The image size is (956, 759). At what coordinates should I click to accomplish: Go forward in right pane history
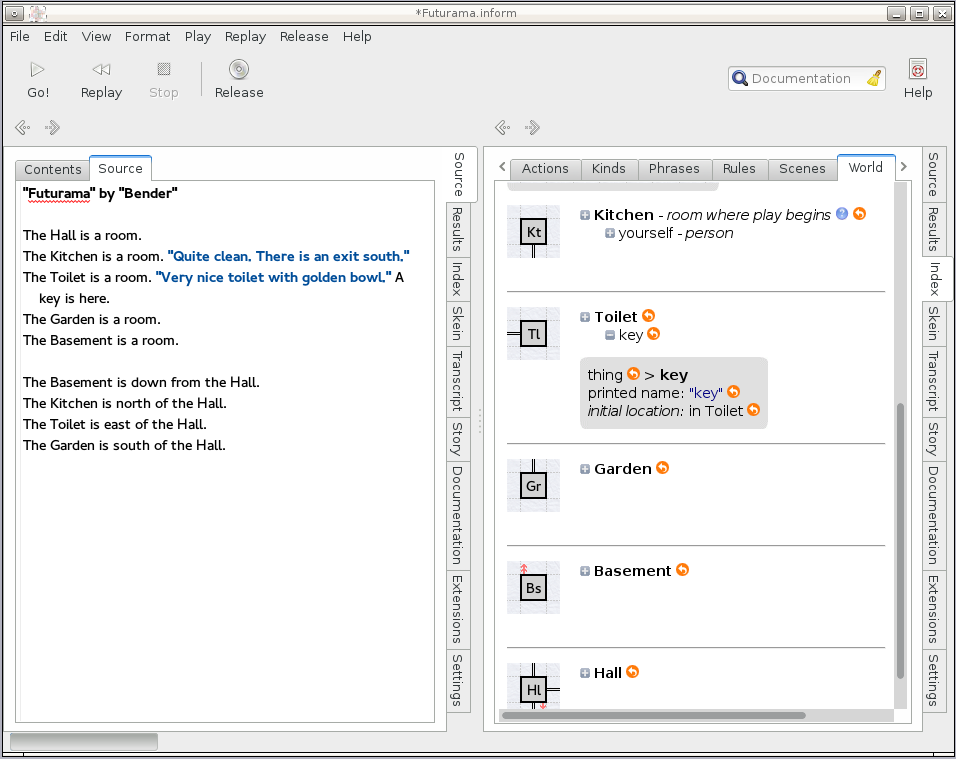(532, 127)
